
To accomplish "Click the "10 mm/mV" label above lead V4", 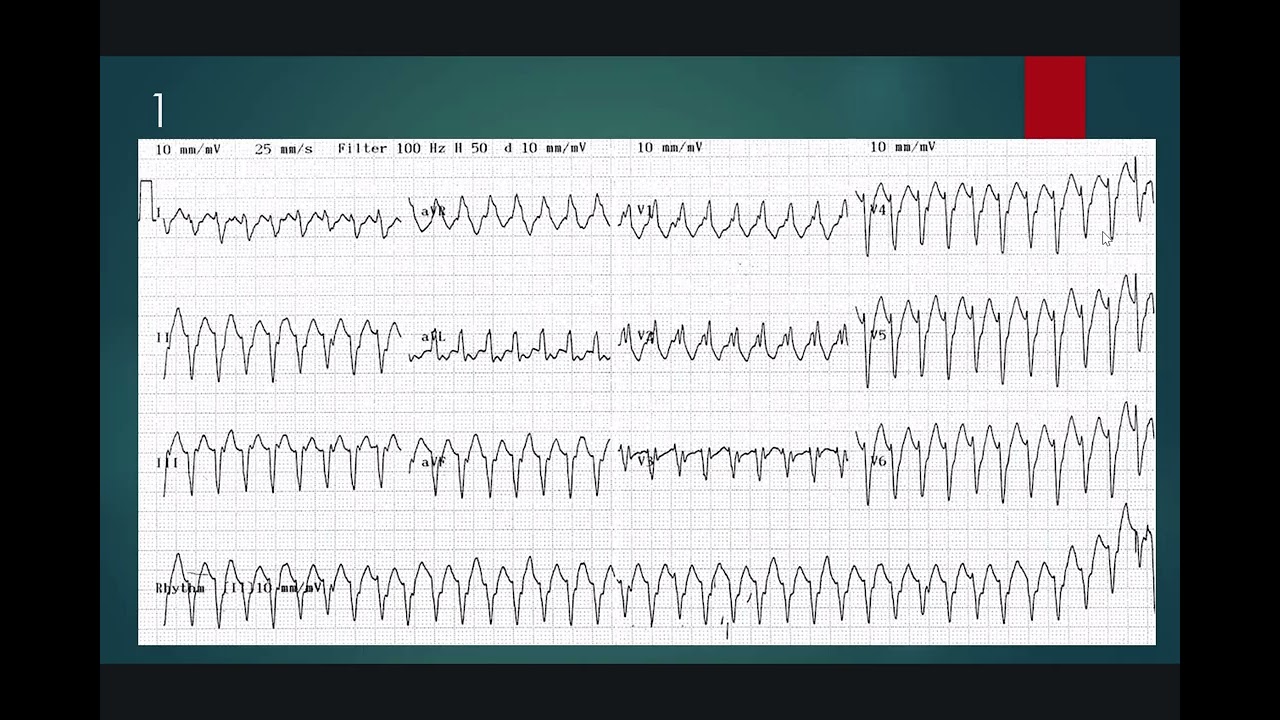I will (x=902, y=147).
